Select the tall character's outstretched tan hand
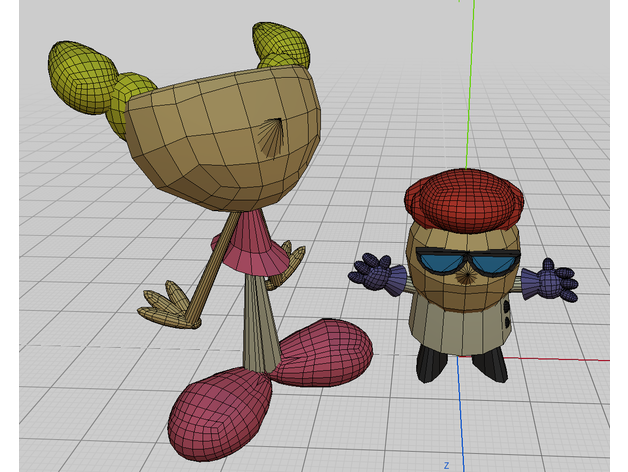The image size is (628, 472). point(168,305)
